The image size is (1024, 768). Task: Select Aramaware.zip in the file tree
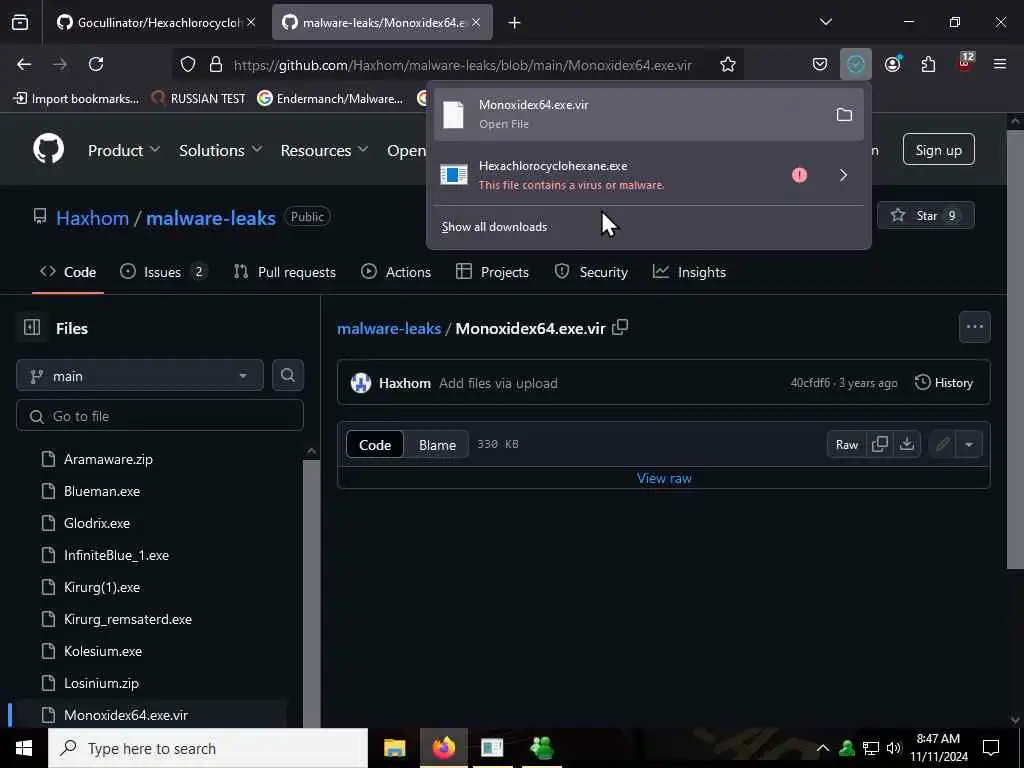click(x=108, y=459)
